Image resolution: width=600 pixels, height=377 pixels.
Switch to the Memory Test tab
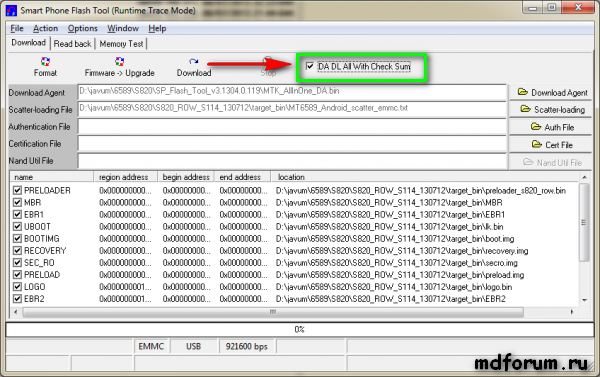[x=121, y=44]
